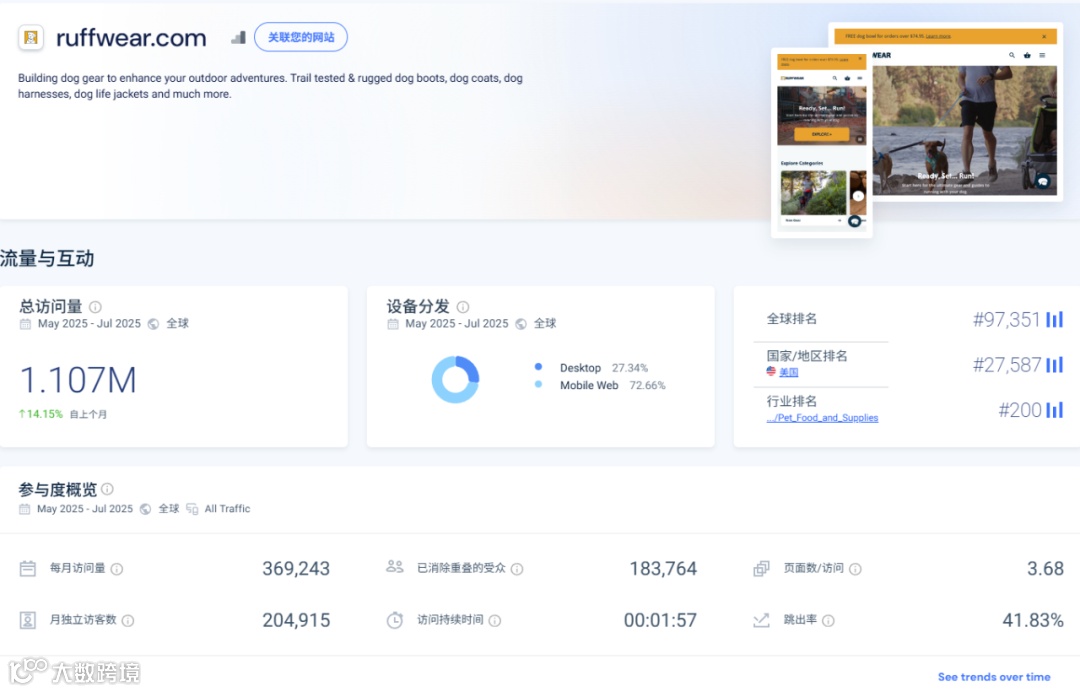Screen dimensions: 1080x692
Task: Click the Desktop 27.34% share text
Action: pos(603,368)
